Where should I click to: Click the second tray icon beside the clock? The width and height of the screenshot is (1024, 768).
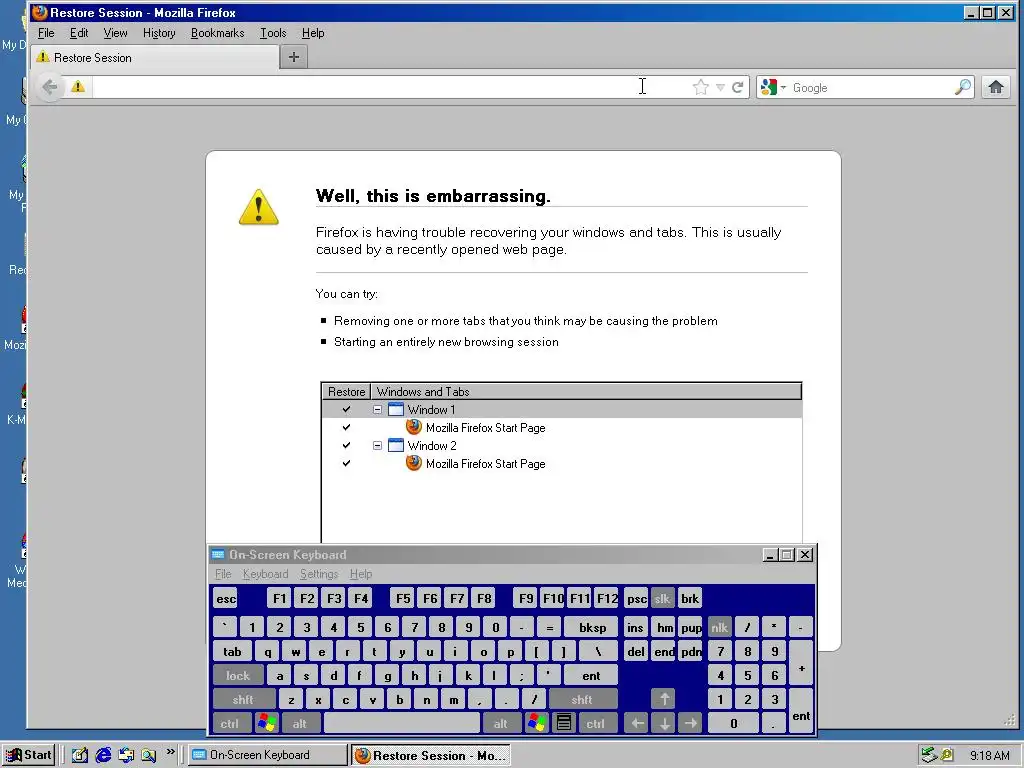[x=946, y=755]
